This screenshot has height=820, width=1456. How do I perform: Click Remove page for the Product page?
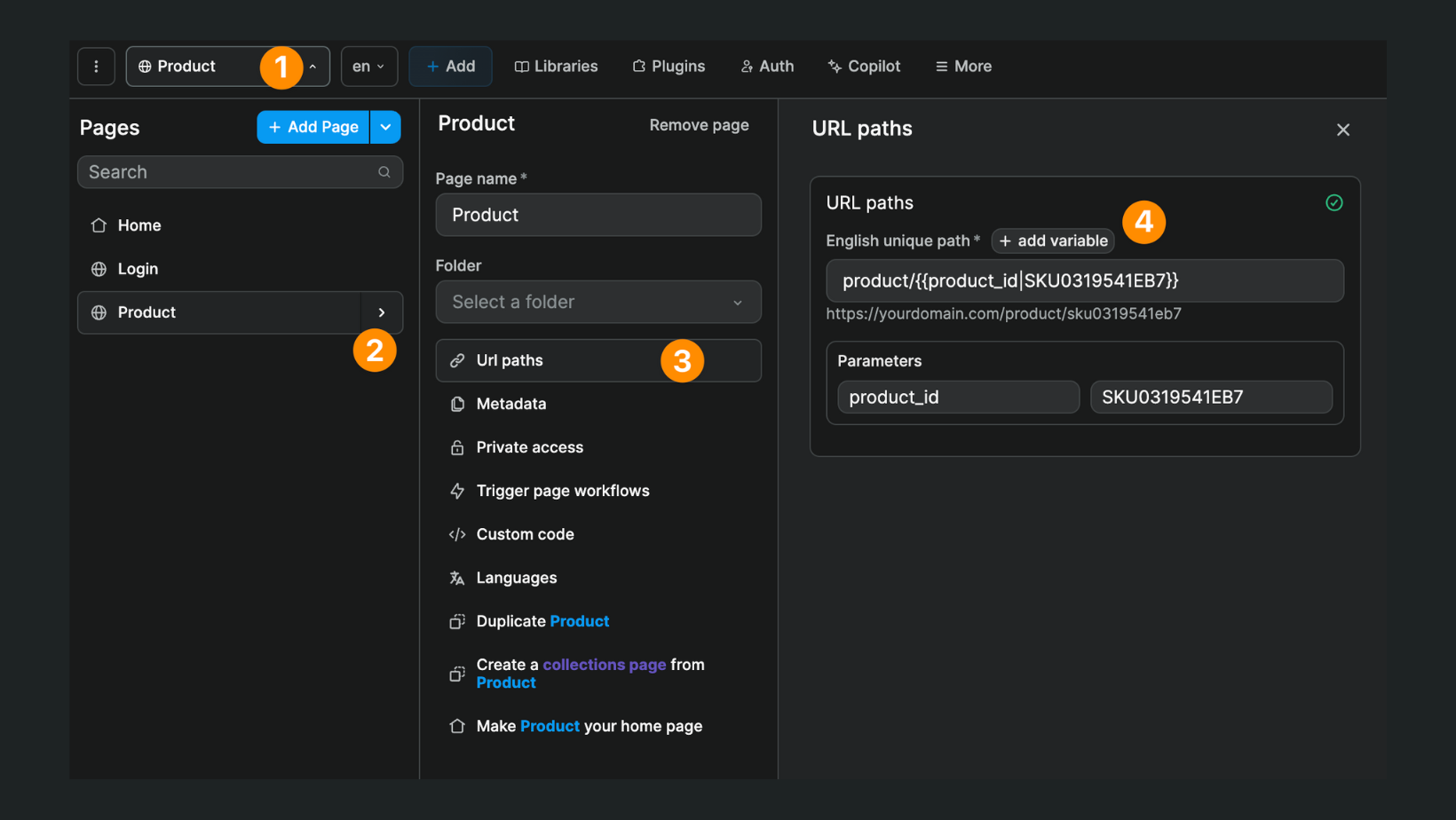tap(698, 125)
